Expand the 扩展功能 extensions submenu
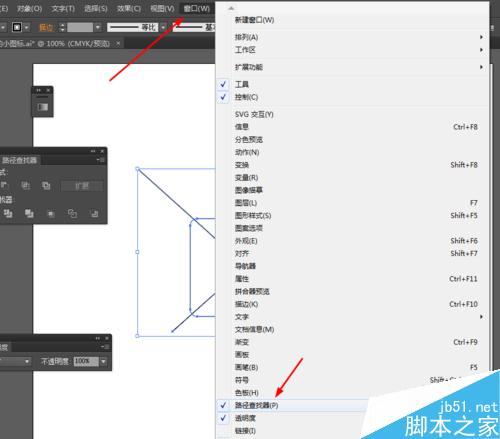This screenshot has width=500, height=439. click(x=353, y=67)
